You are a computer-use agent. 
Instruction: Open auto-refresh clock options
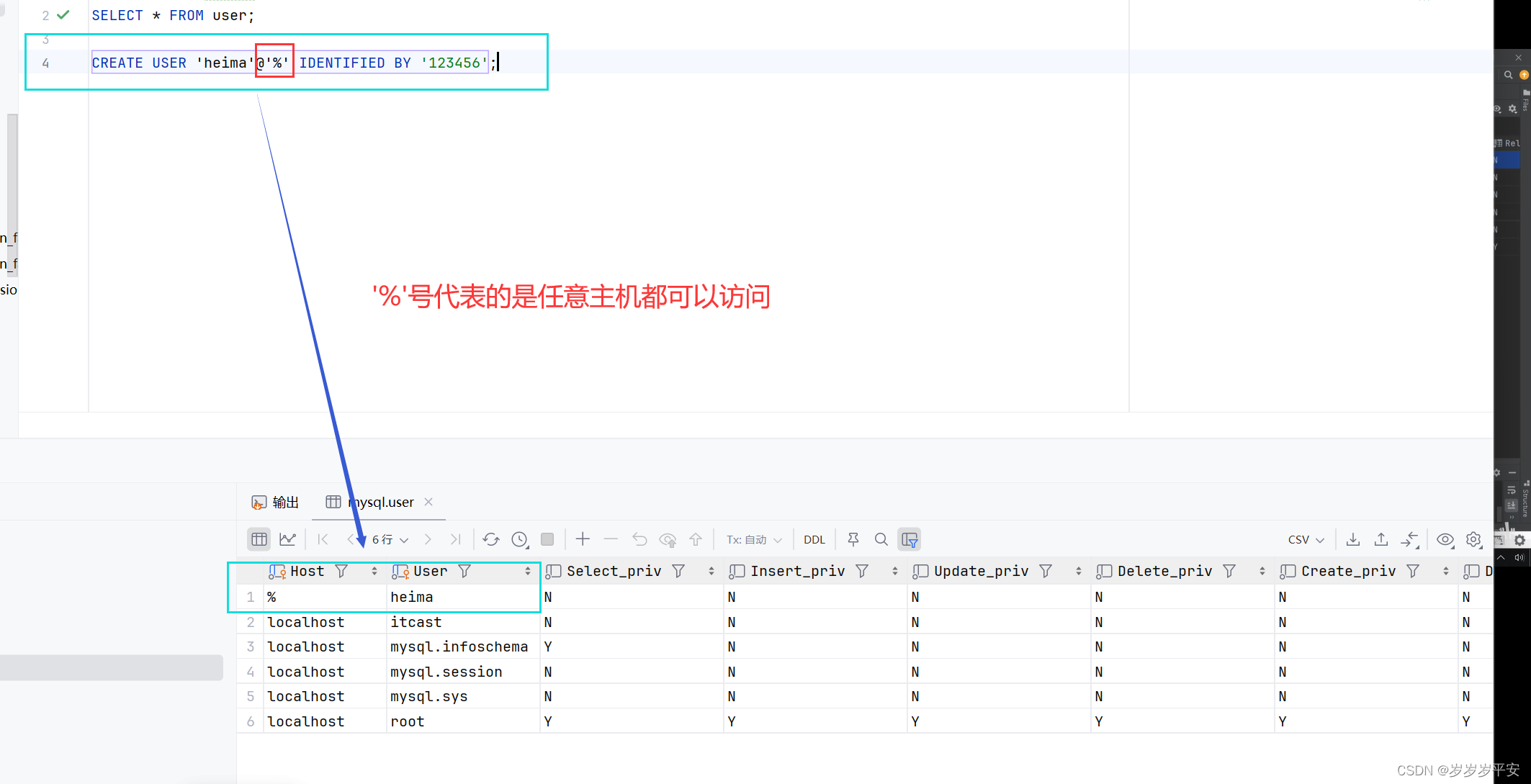point(520,539)
